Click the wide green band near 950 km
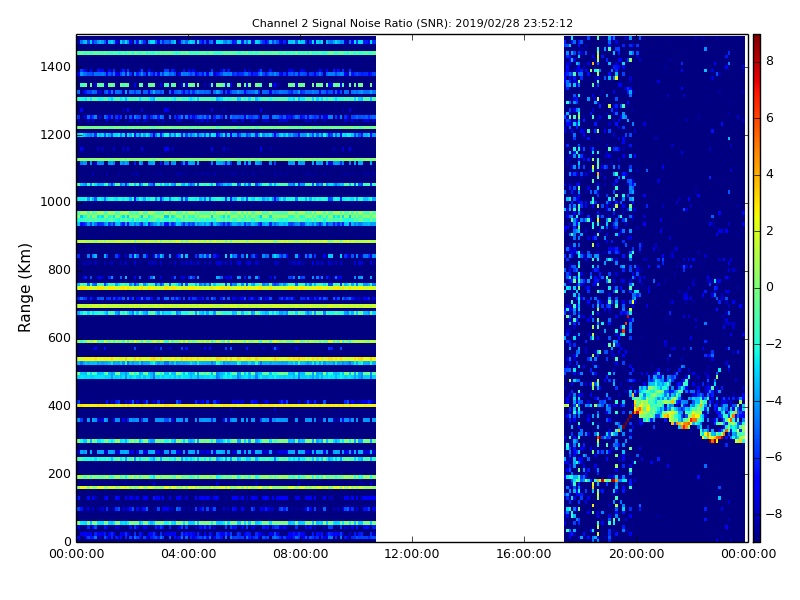 point(226,218)
